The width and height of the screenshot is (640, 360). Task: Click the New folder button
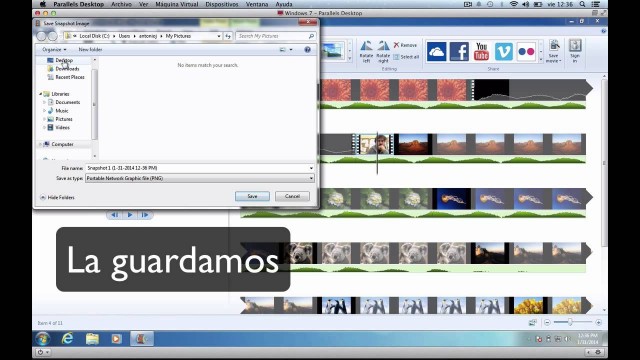tap(90, 49)
